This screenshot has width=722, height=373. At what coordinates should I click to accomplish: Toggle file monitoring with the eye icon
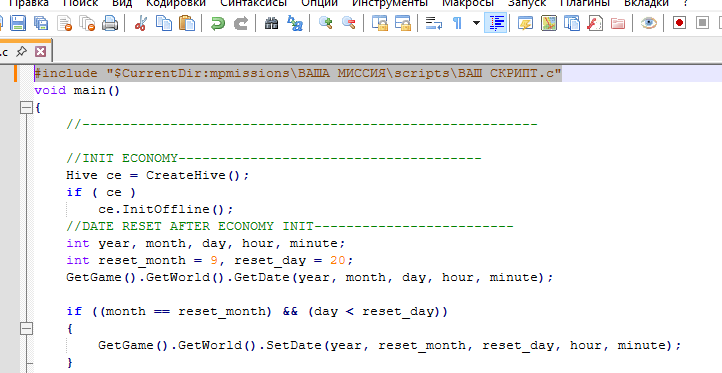tap(649, 23)
